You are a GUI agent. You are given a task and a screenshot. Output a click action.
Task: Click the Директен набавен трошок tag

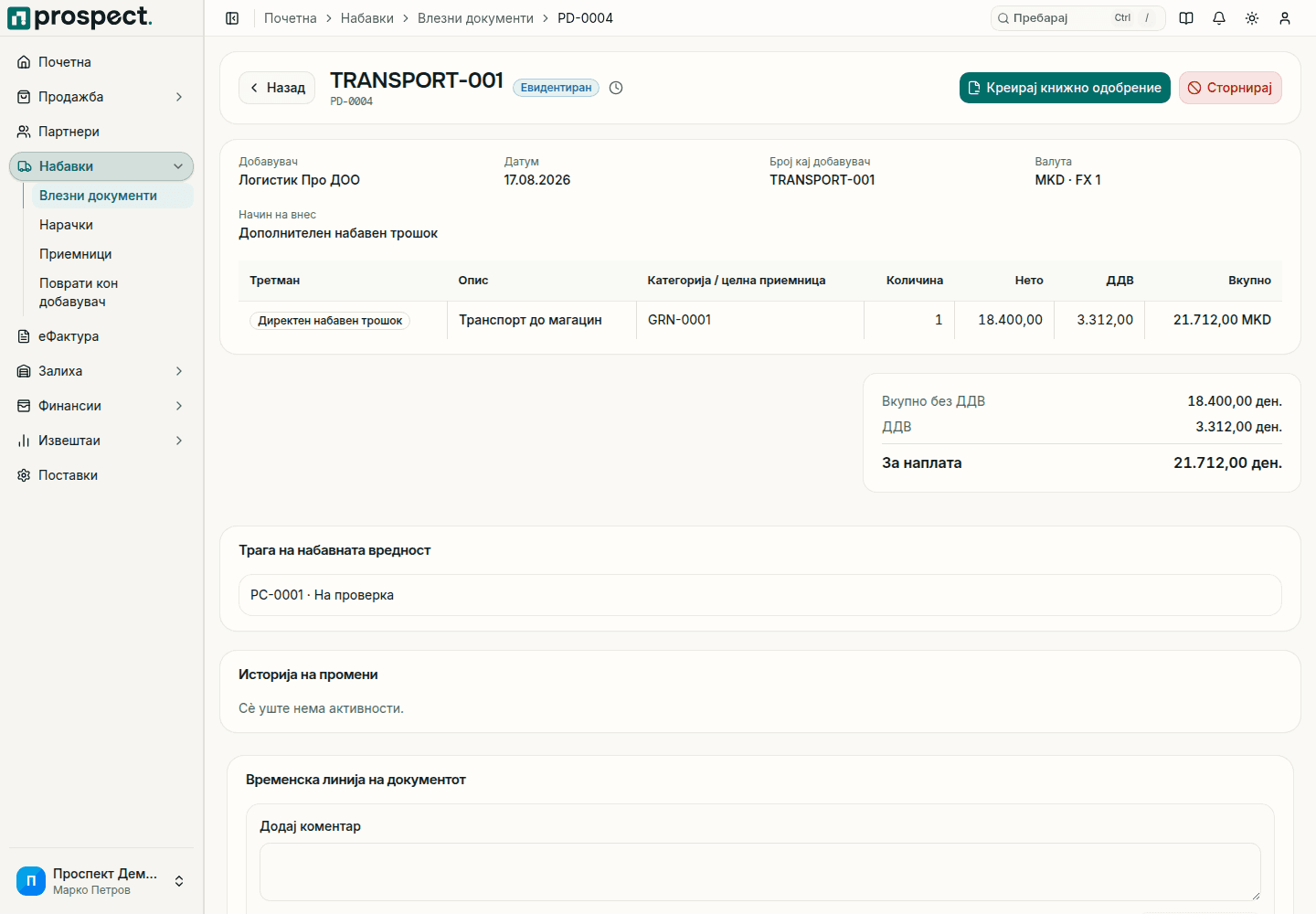pyautogui.click(x=330, y=321)
